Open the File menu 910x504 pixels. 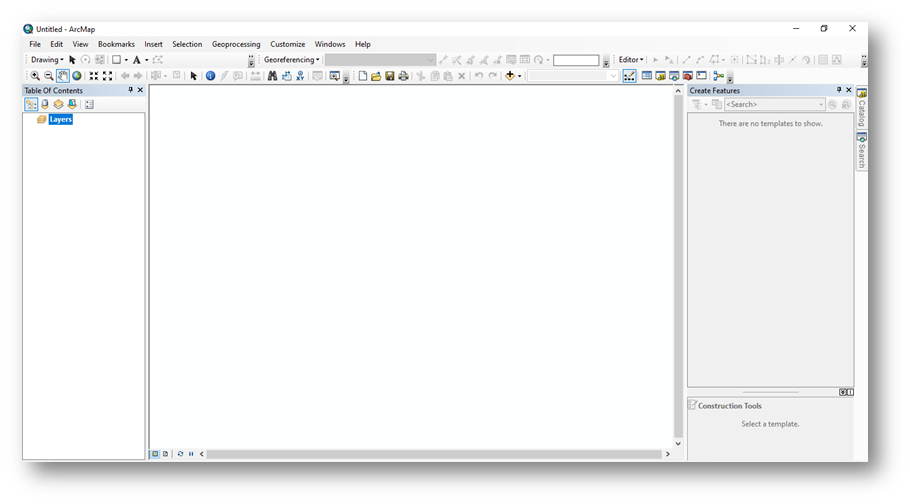[x=35, y=44]
